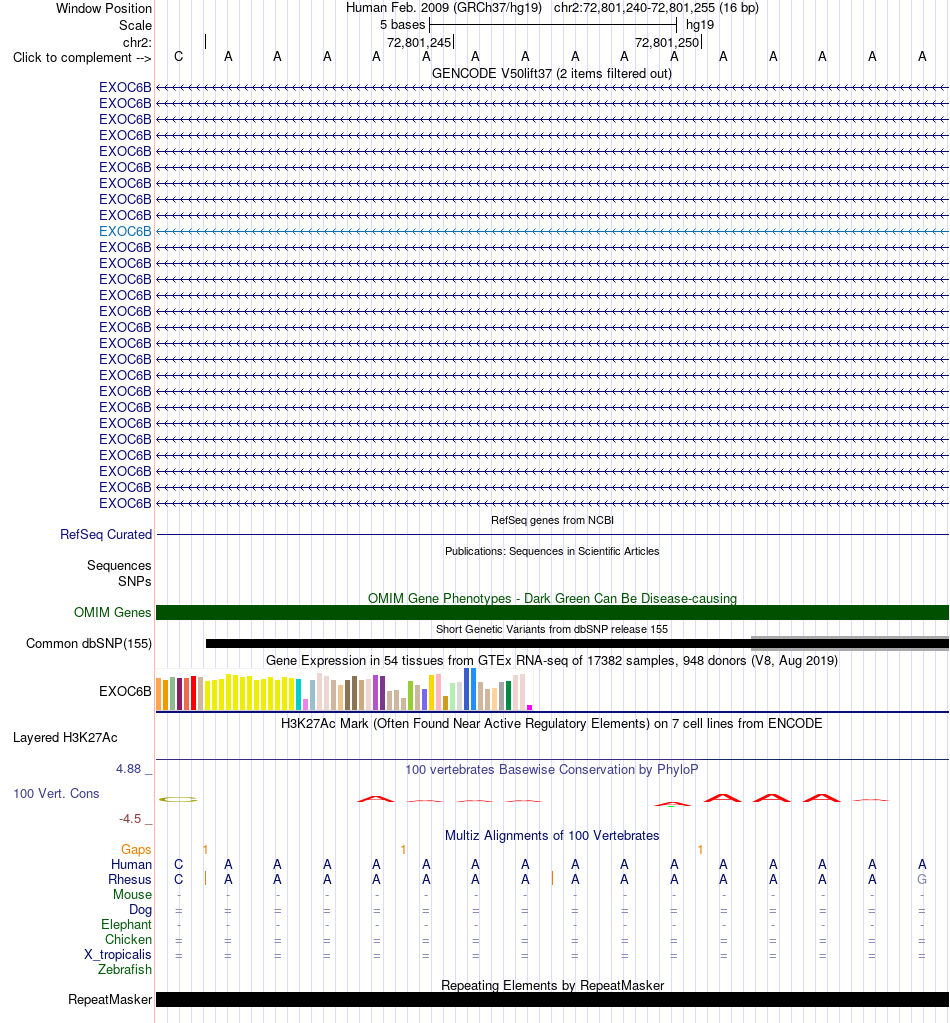Click 'Repeating Elements by RepeatMasker' title
Image resolution: width=950 pixels, height=1023 pixels.
coord(552,985)
